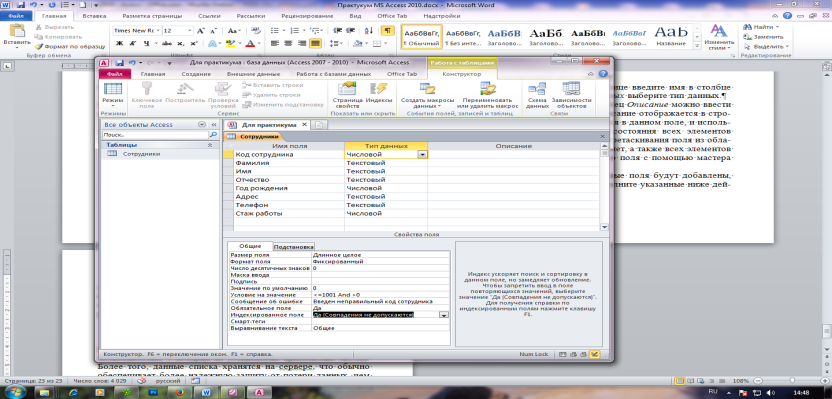Image resolution: width=832 pixels, height=399 pixels.
Task: Collapse the Access navigation pane
Action: [x=215, y=124]
